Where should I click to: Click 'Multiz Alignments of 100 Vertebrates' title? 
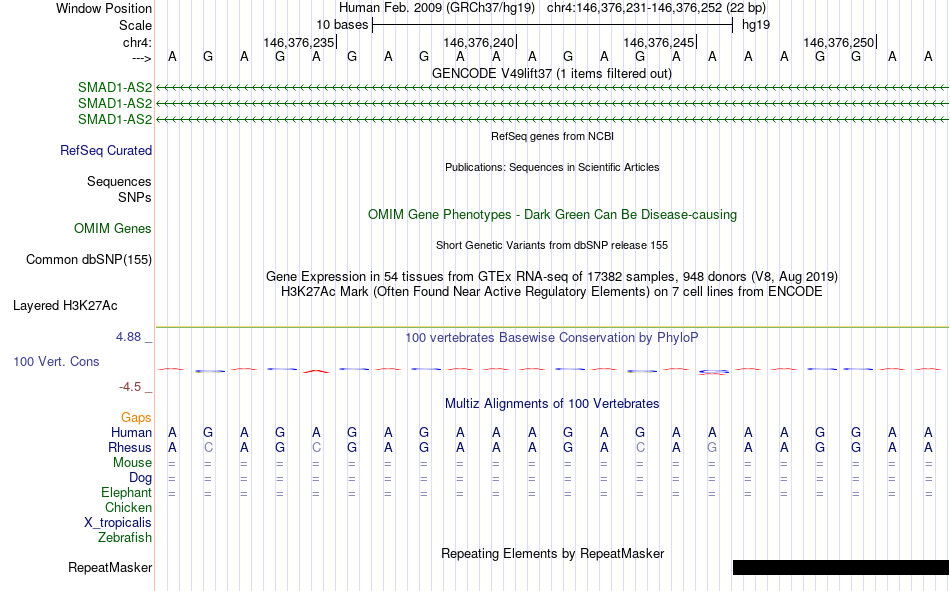click(552, 404)
